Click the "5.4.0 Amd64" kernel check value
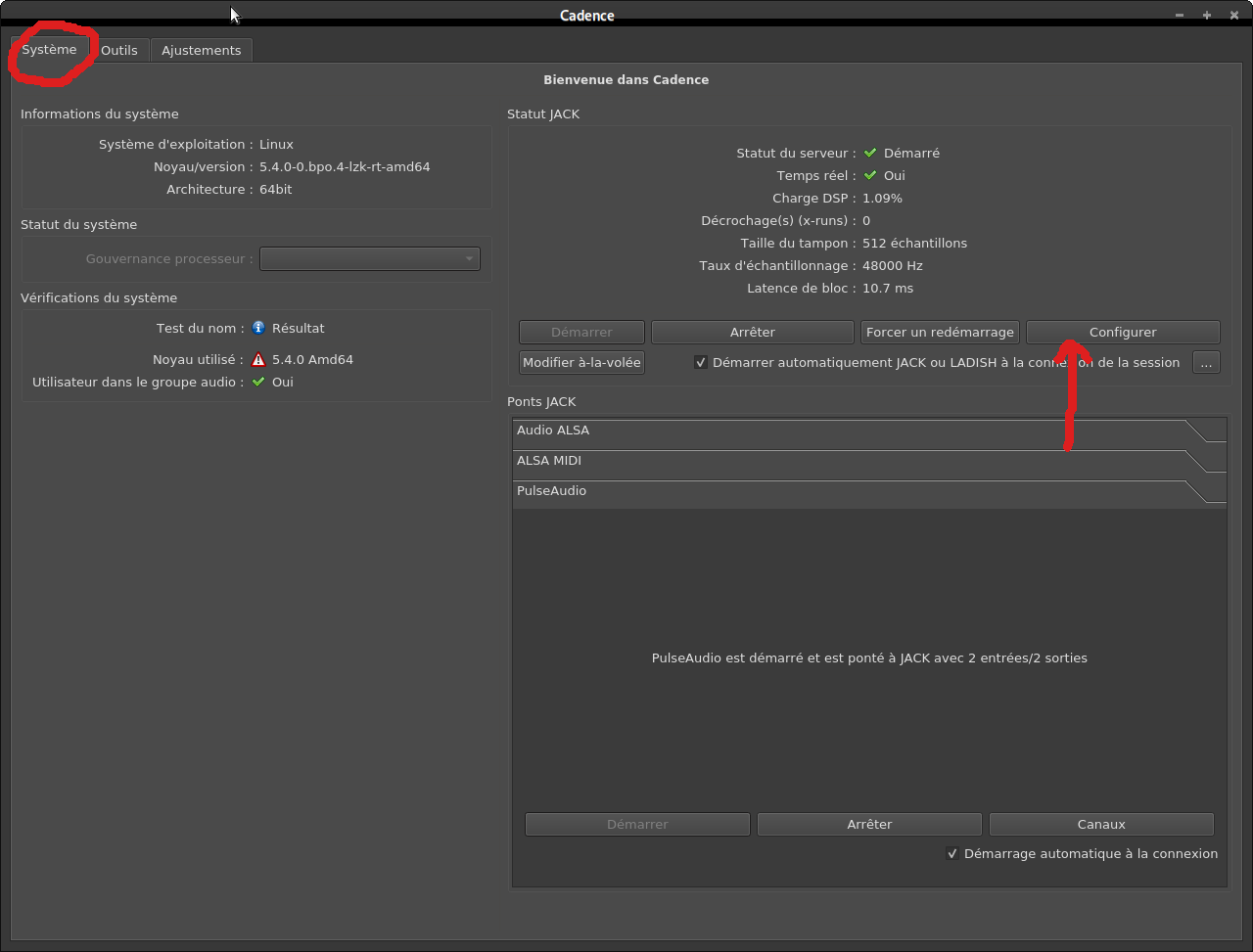Viewport: 1253px width, 952px height. tap(312, 359)
